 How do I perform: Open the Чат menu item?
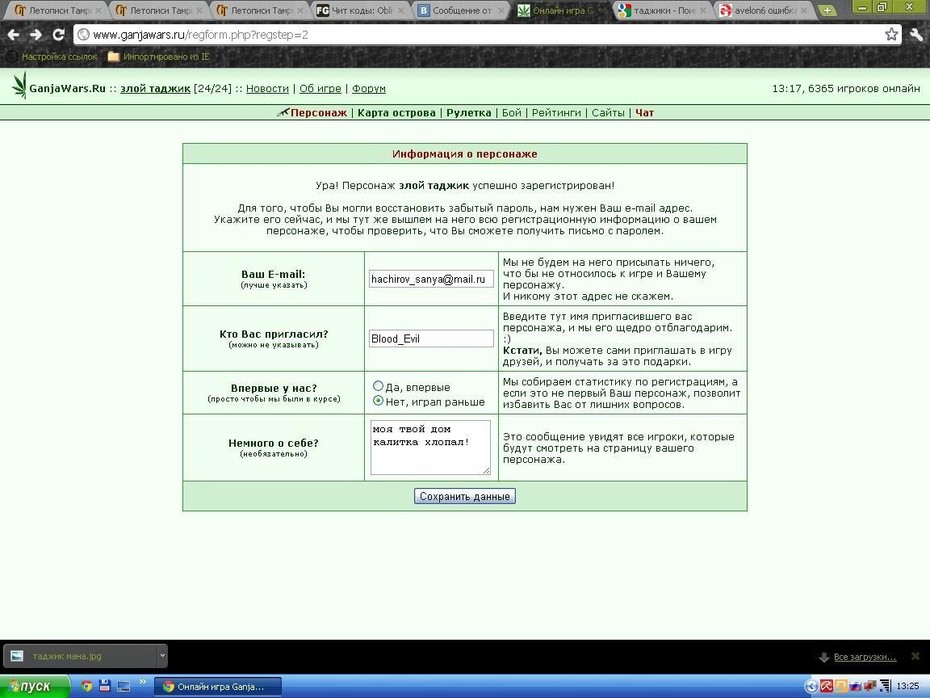[645, 113]
